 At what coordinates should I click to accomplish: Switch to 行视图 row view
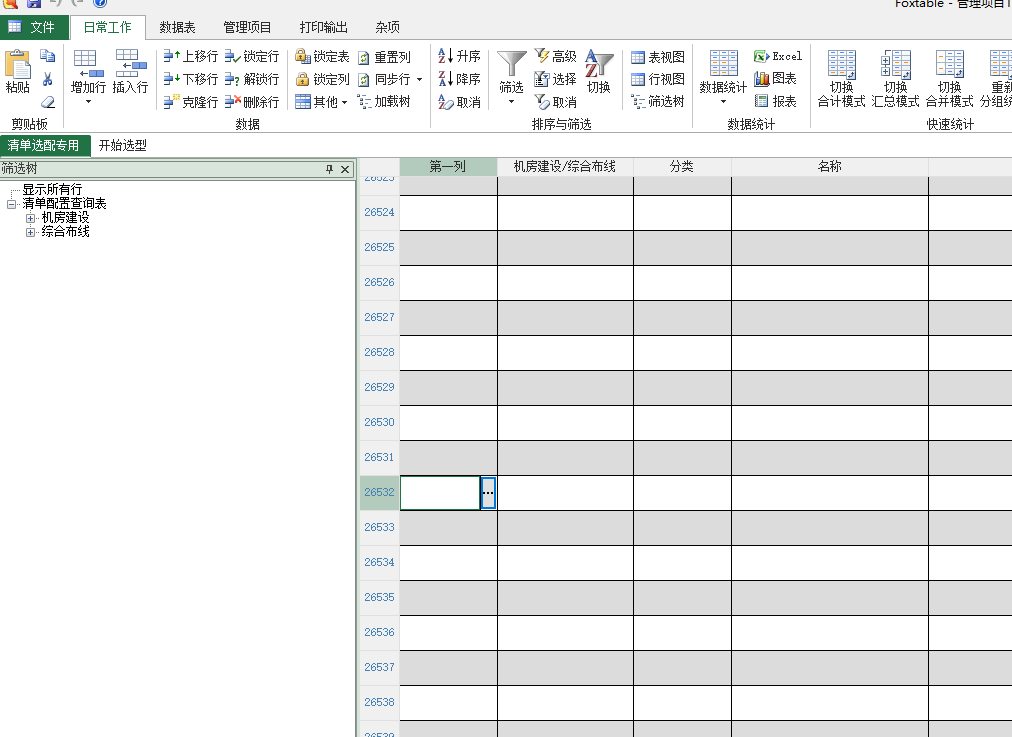click(x=657, y=79)
